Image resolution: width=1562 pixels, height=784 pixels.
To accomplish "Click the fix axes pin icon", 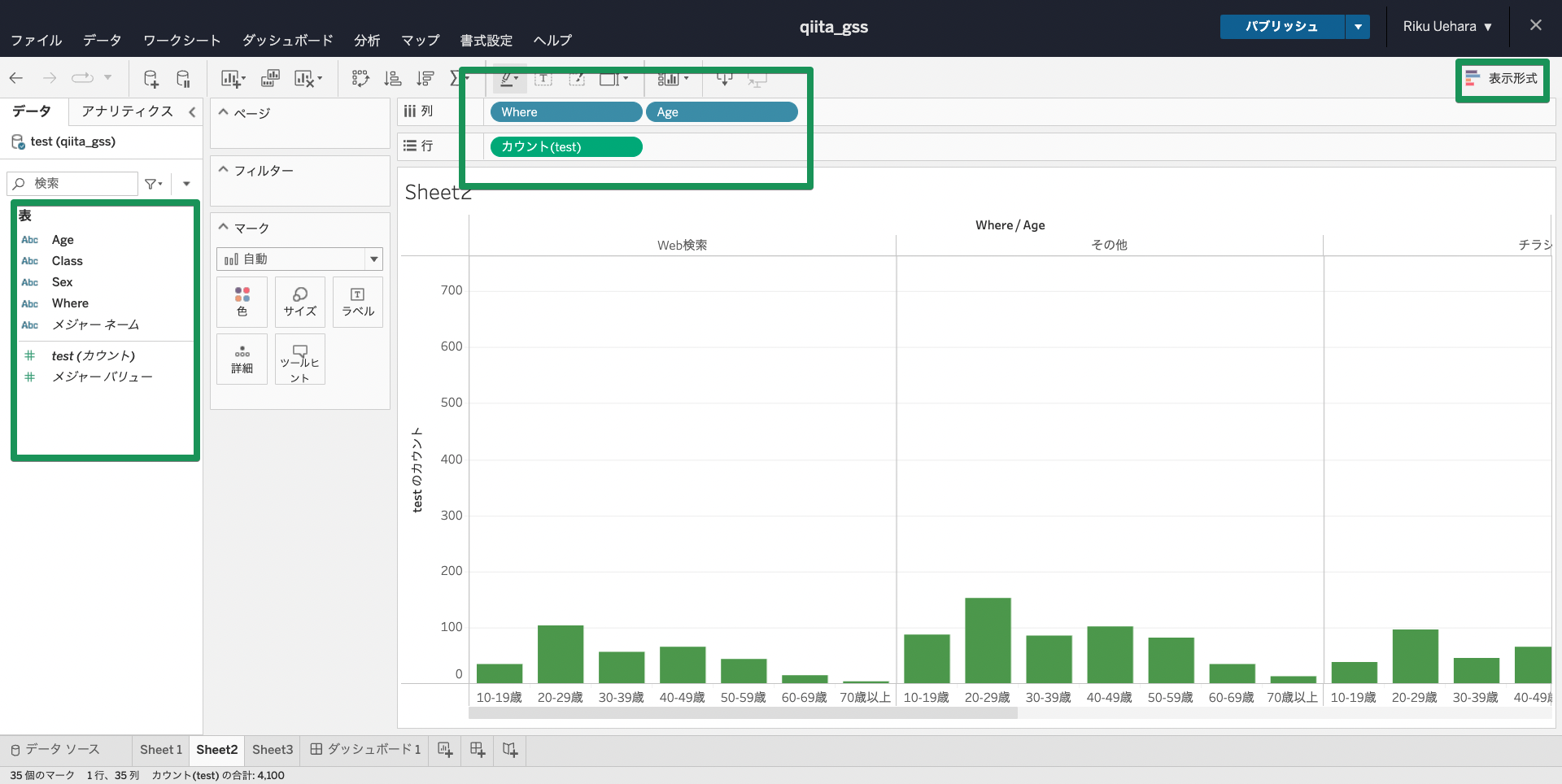I will click(577, 79).
